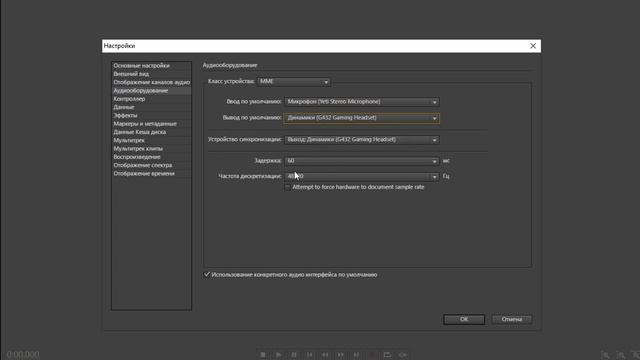The width and height of the screenshot is (640, 360).
Task: Select 'Контроллер' category
Action: tap(151, 99)
